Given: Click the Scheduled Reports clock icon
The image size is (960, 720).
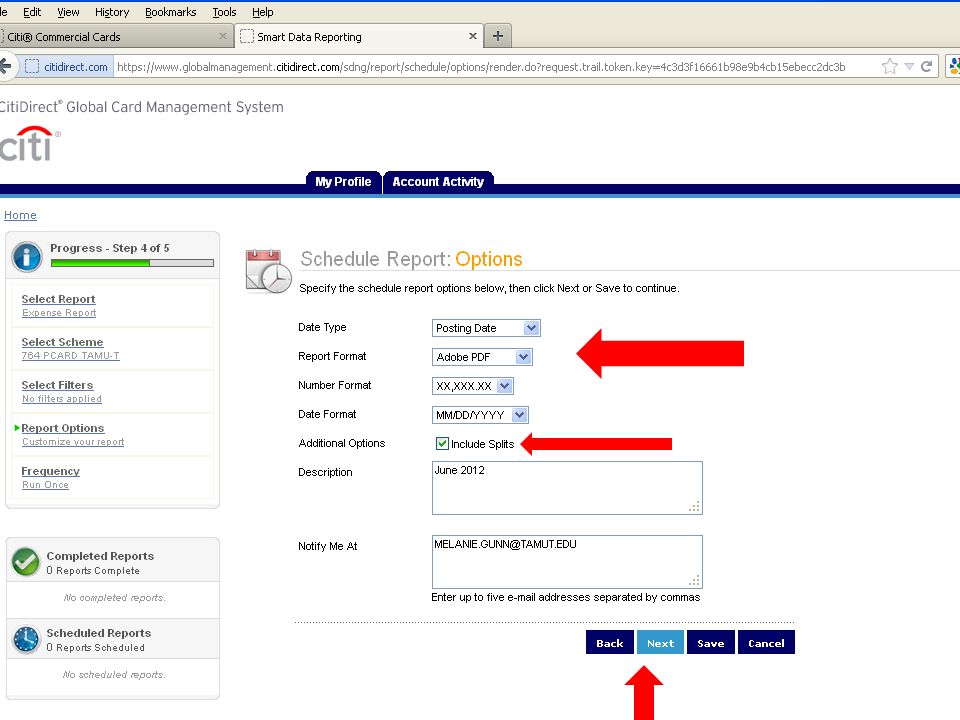Looking at the screenshot, I should pos(26,639).
